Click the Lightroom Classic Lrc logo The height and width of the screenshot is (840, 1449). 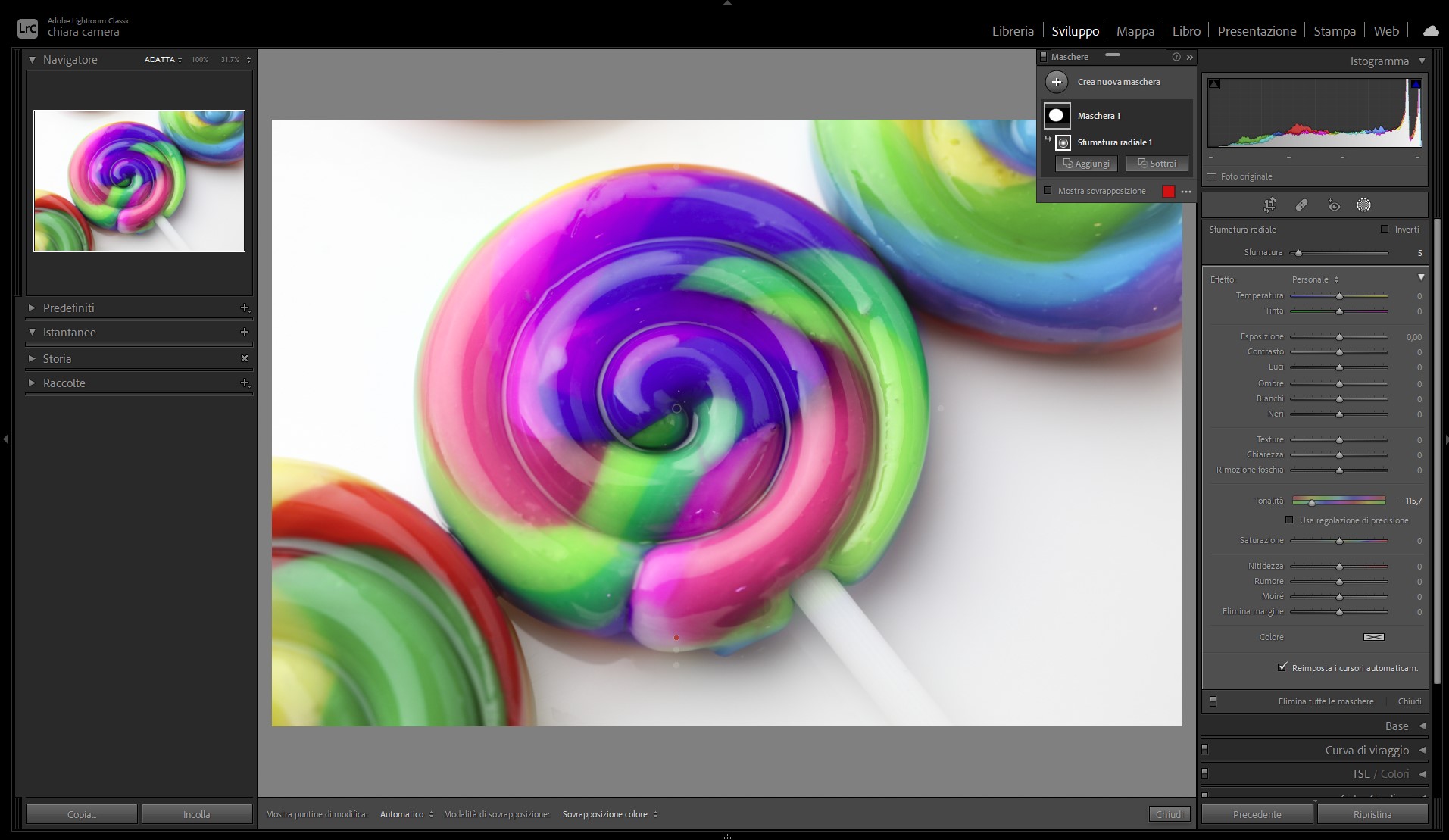point(27,29)
